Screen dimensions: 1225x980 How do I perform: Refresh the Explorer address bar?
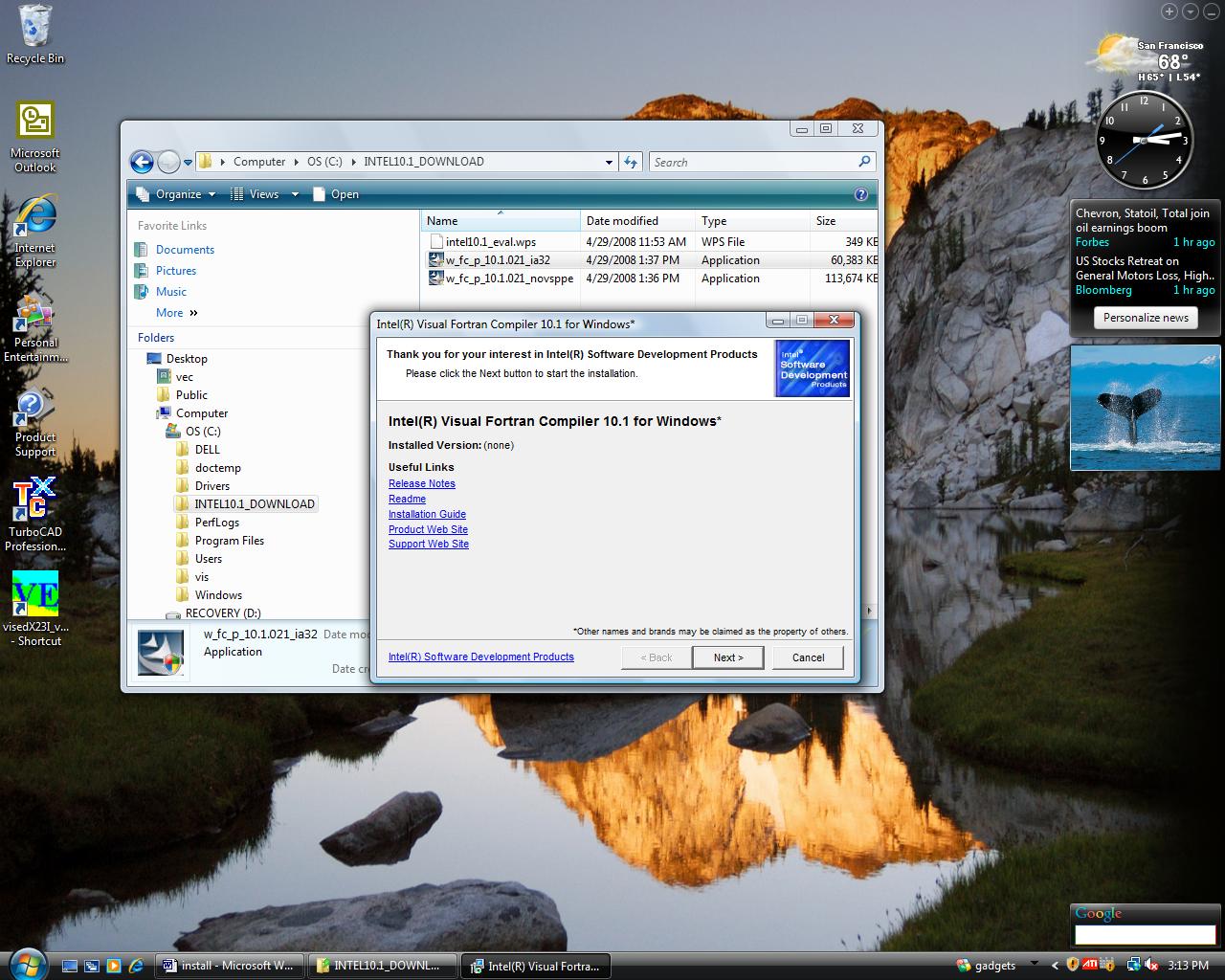point(630,162)
